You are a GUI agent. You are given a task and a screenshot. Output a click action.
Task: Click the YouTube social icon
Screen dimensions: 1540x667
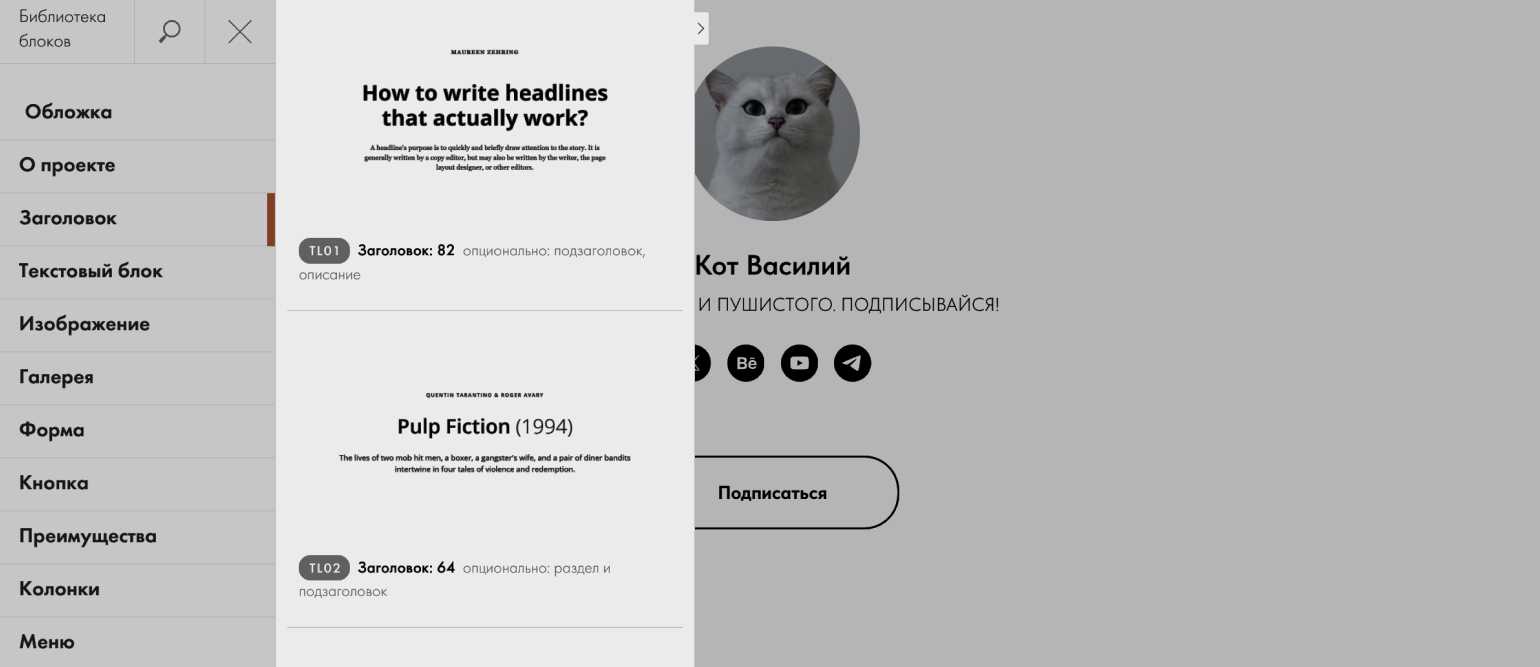799,363
